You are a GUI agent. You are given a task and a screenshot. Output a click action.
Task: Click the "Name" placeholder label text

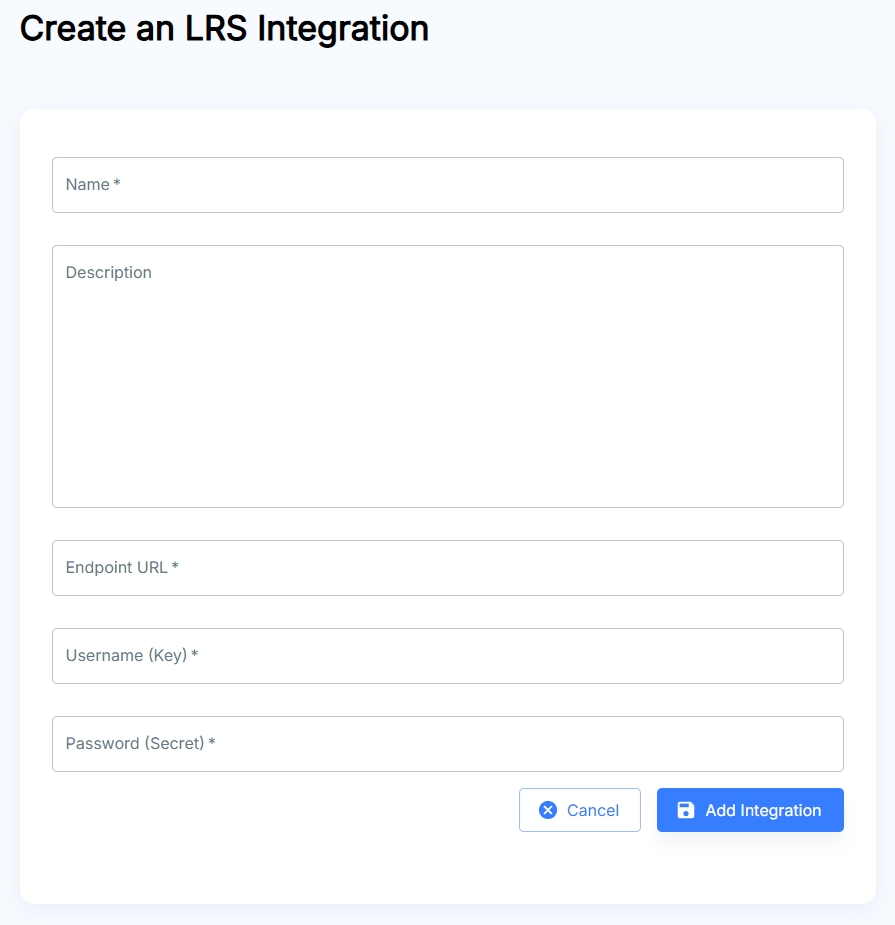(x=87, y=185)
